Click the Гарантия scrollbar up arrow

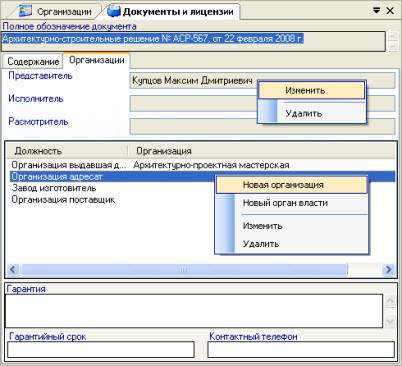[390, 301]
